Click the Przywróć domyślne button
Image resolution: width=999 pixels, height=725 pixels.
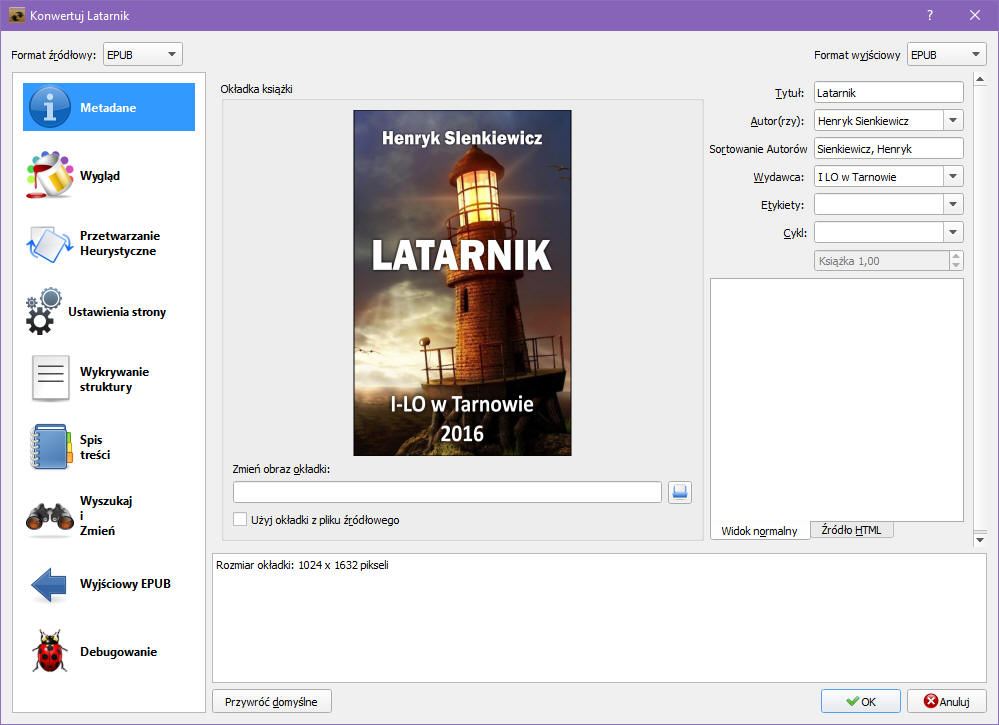tap(271, 702)
